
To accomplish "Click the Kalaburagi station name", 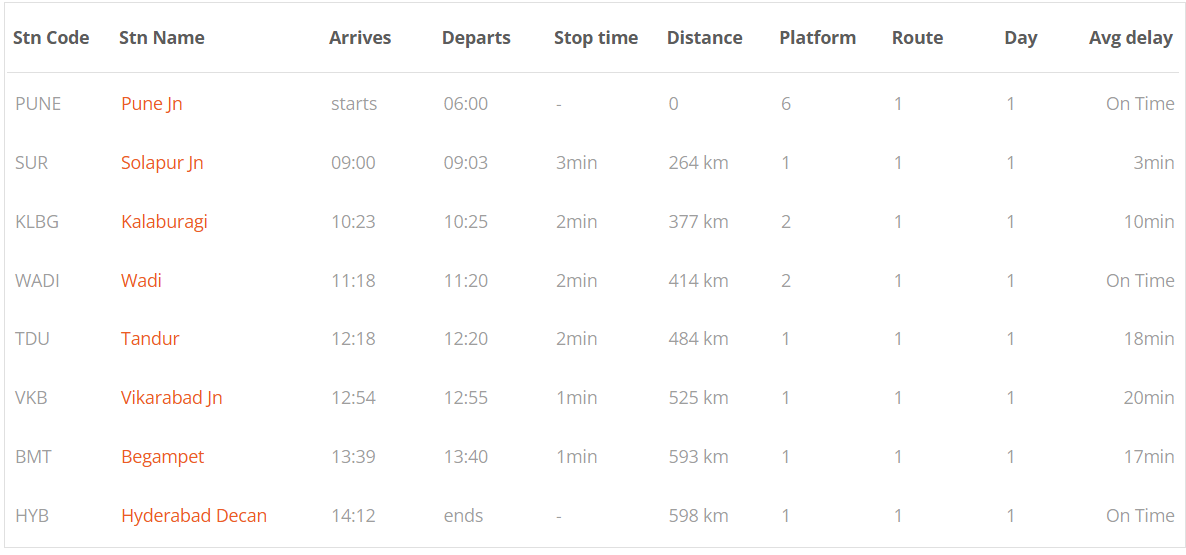I will [x=164, y=222].
